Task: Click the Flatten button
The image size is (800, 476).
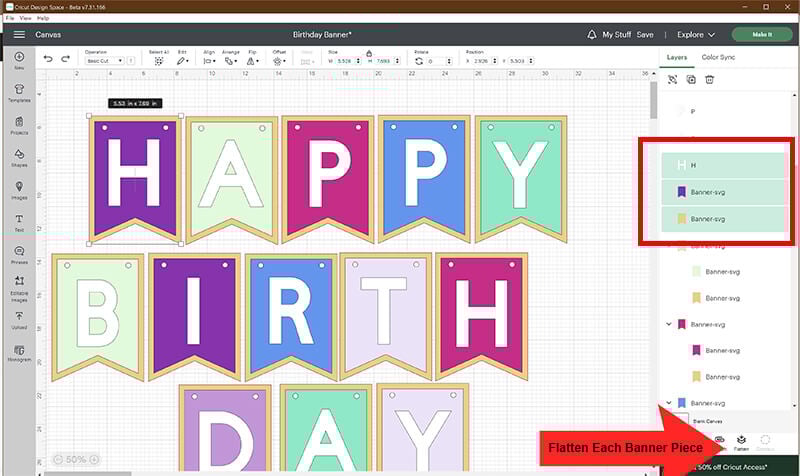Action: [x=741, y=443]
